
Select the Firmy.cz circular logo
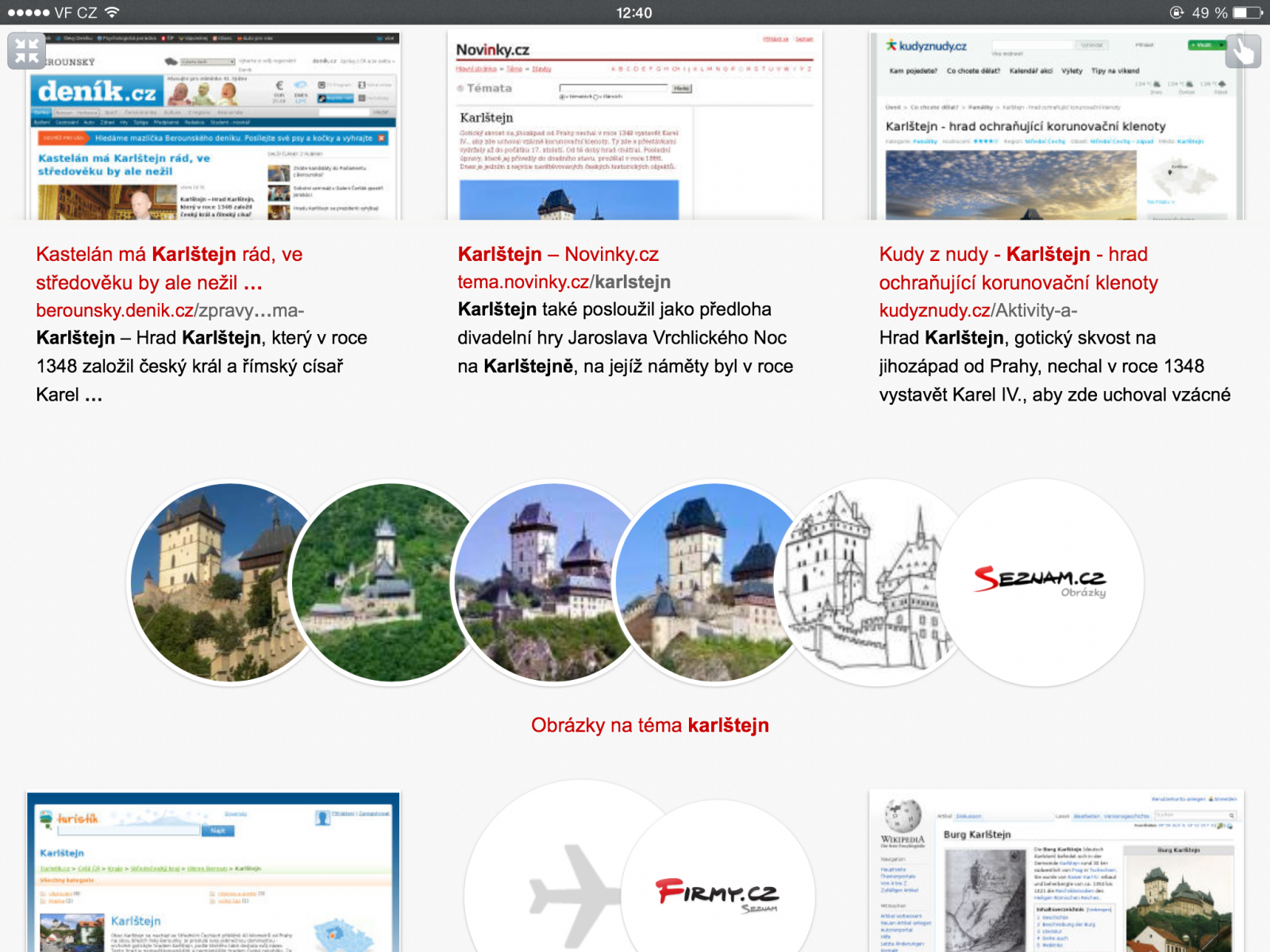click(717, 895)
